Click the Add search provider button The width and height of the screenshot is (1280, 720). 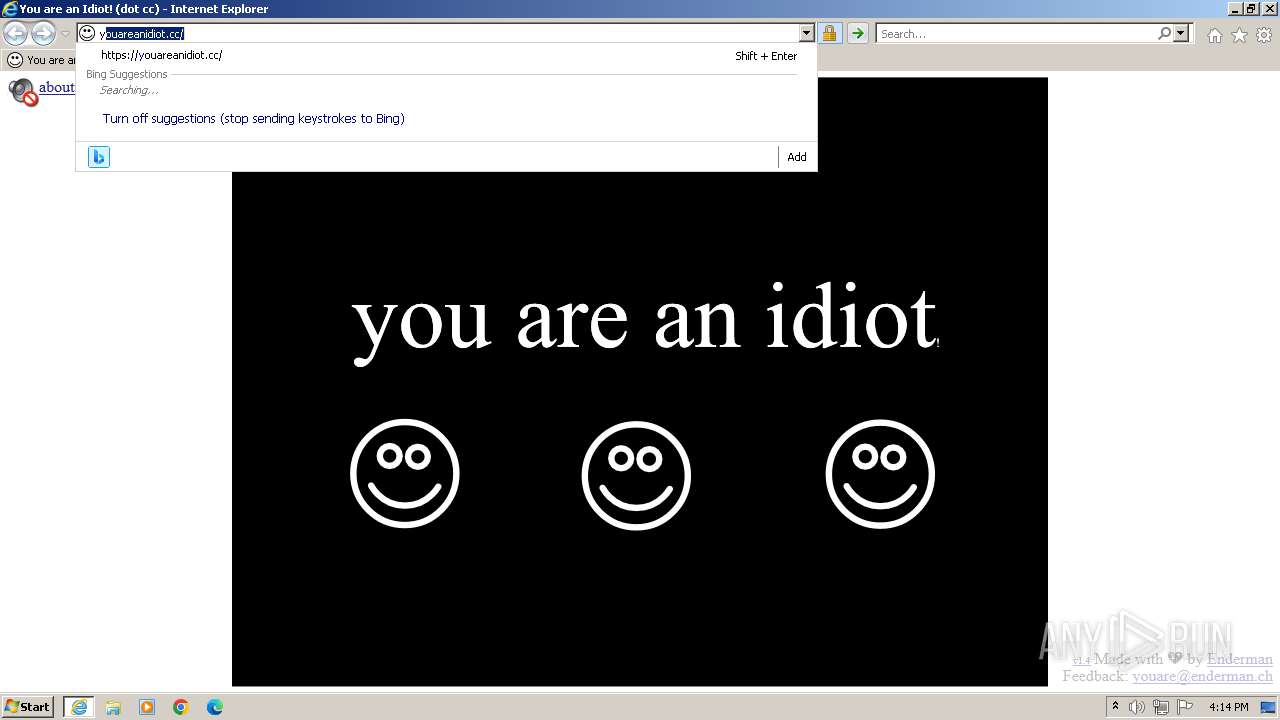coord(797,157)
